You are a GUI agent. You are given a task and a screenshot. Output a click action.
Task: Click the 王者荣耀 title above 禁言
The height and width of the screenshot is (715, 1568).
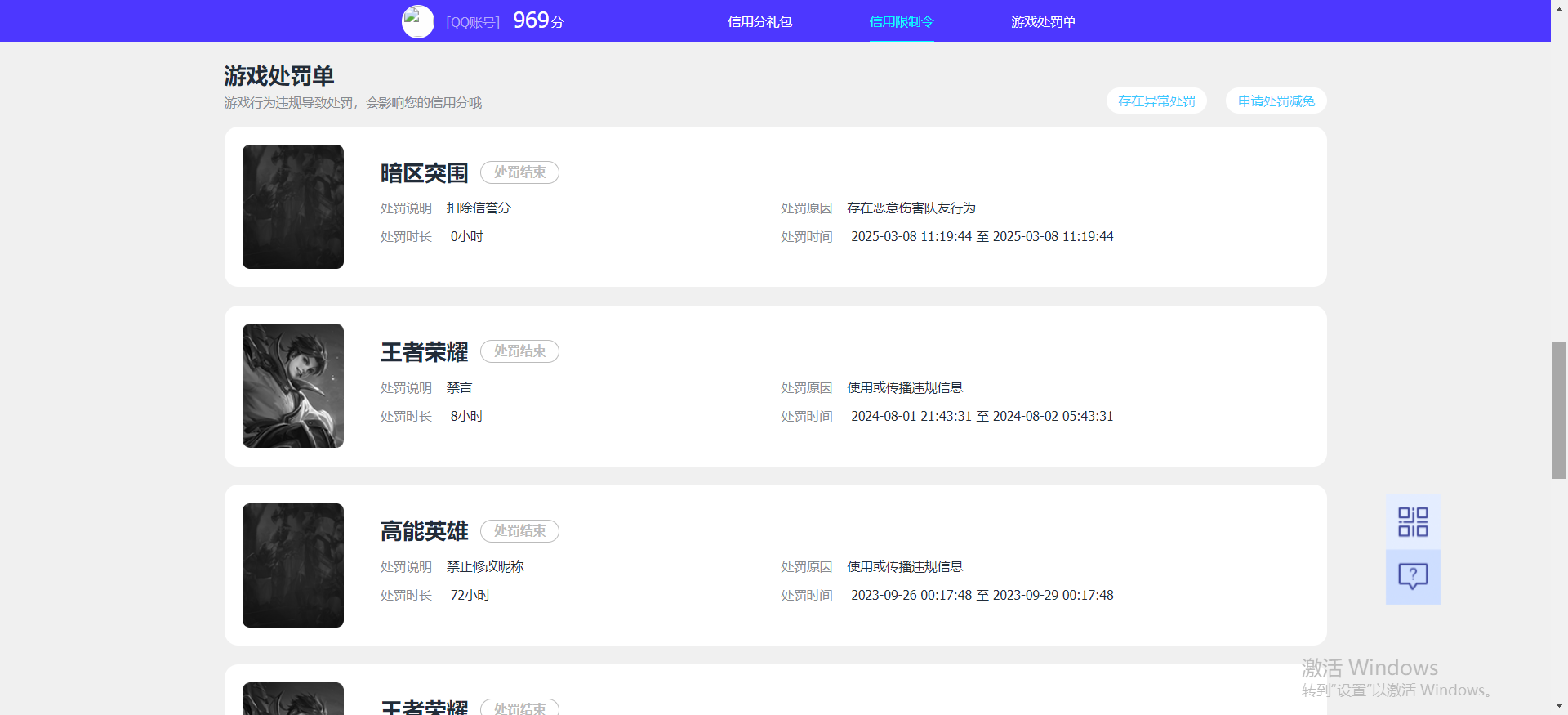click(424, 352)
